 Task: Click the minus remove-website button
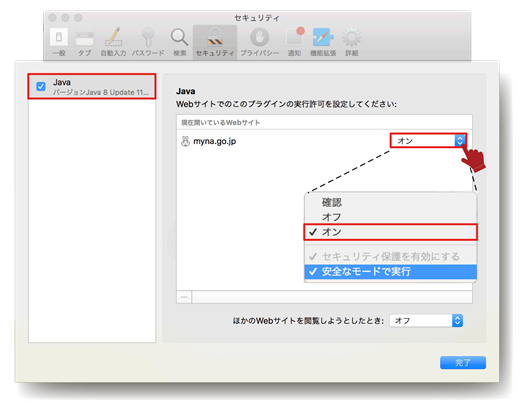click(x=184, y=297)
